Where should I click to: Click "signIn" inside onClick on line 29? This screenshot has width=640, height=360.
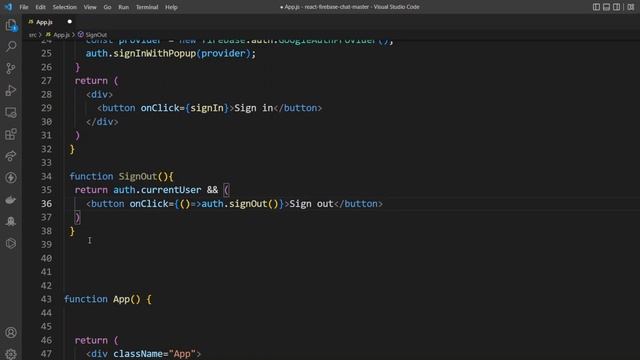coord(207,108)
